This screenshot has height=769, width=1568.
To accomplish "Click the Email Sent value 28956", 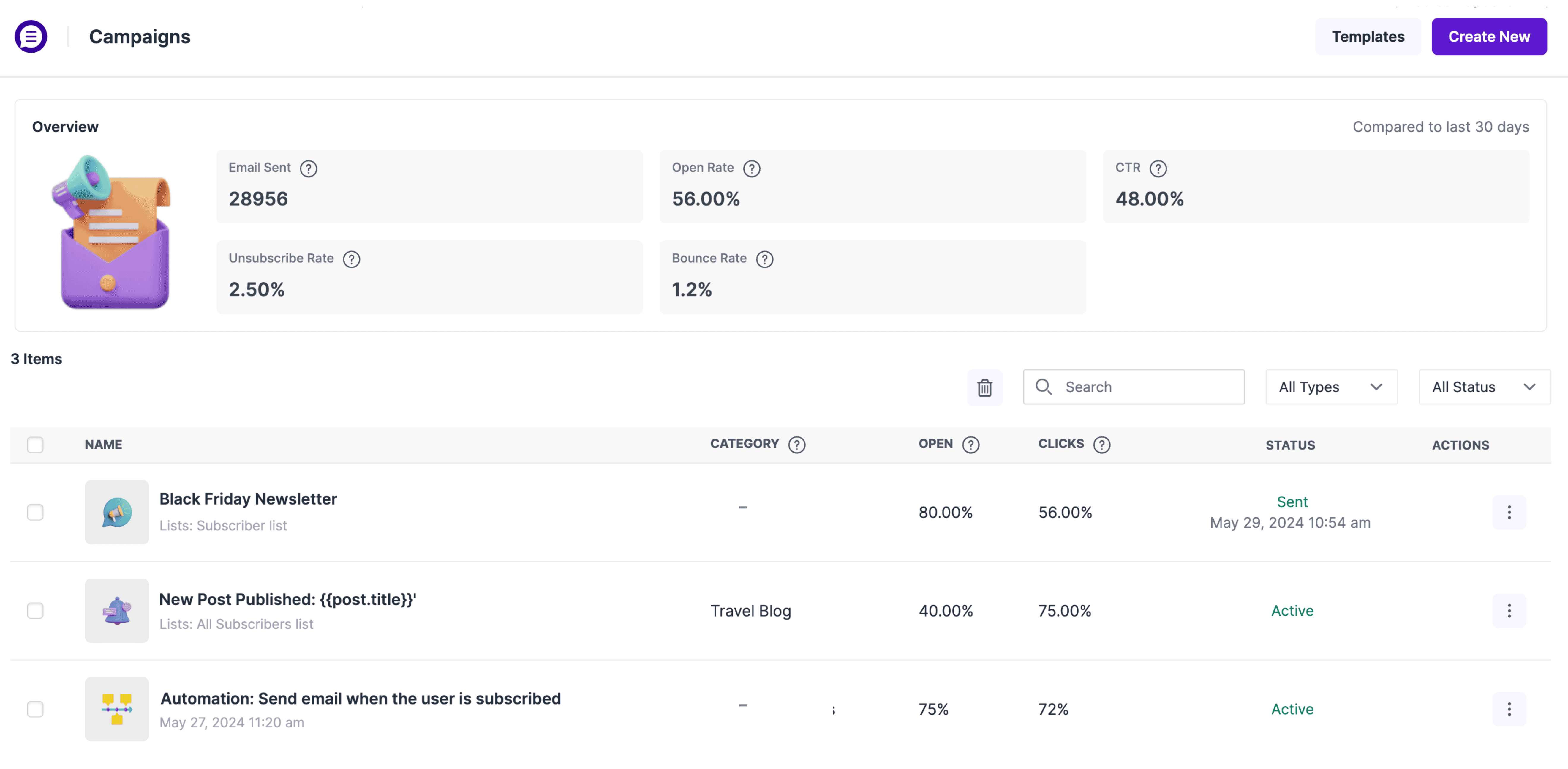I will pos(258,199).
